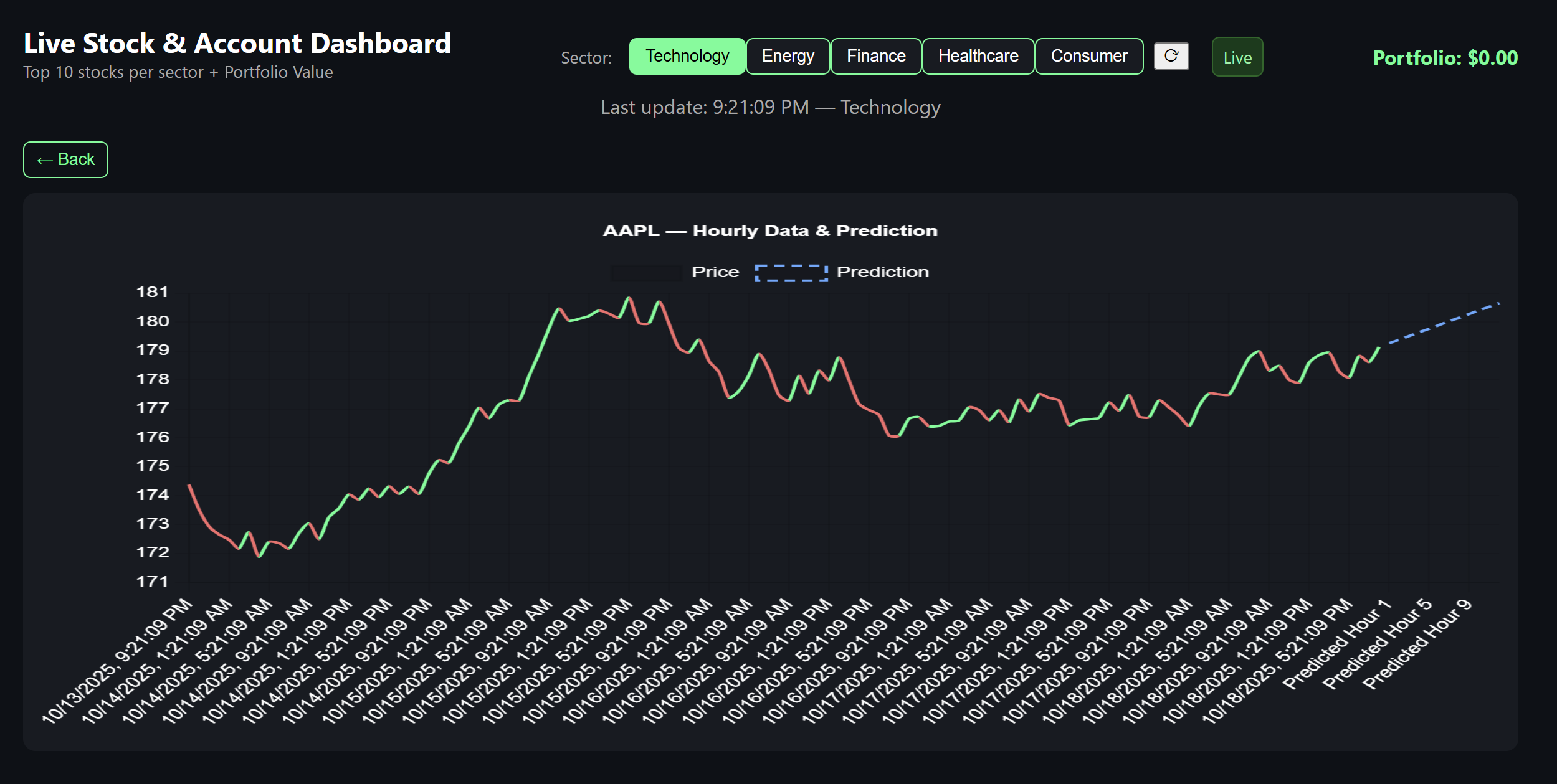Toggle the Price legend swatch
The width and height of the screenshot is (1557, 784).
646,273
